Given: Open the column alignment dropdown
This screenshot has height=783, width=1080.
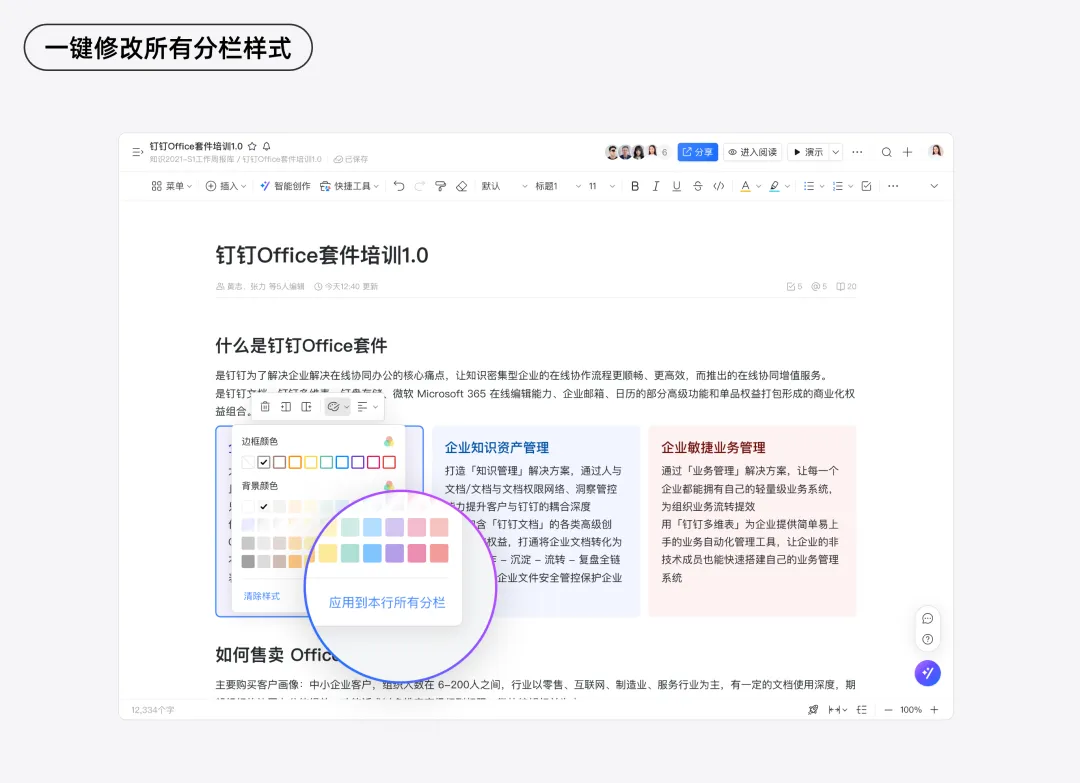Looking at the screenshot, I should pos(368,407).
